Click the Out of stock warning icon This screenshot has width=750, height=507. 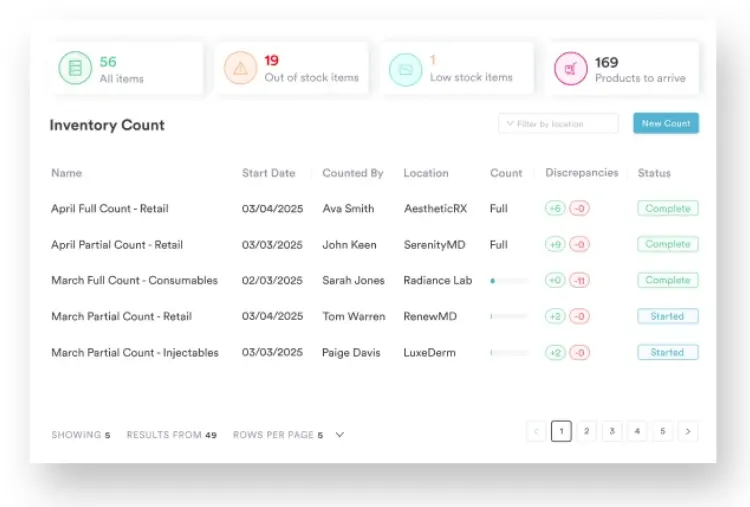pos(241,68)
